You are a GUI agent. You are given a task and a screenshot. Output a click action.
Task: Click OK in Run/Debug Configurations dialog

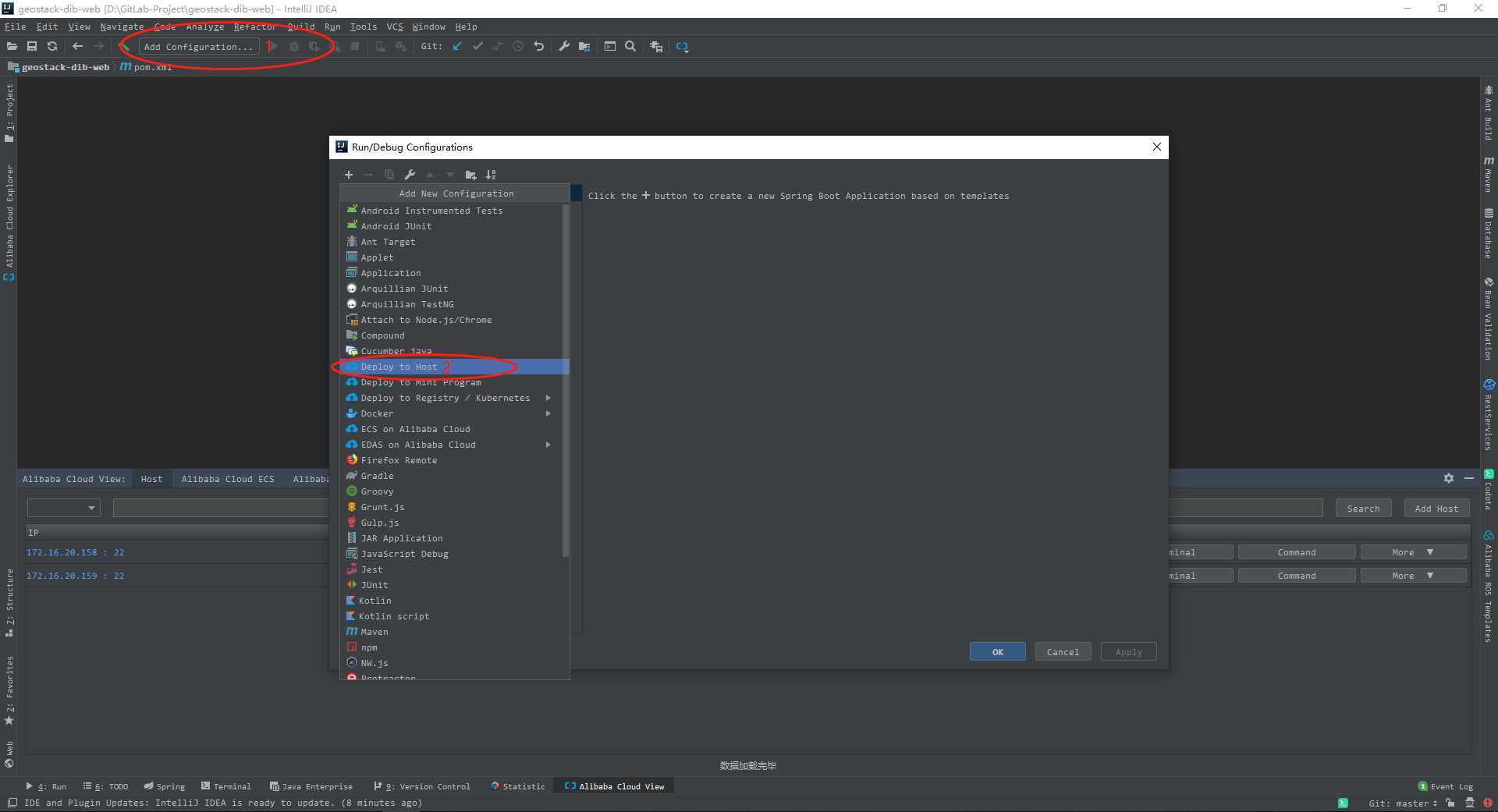click(997, 651)
